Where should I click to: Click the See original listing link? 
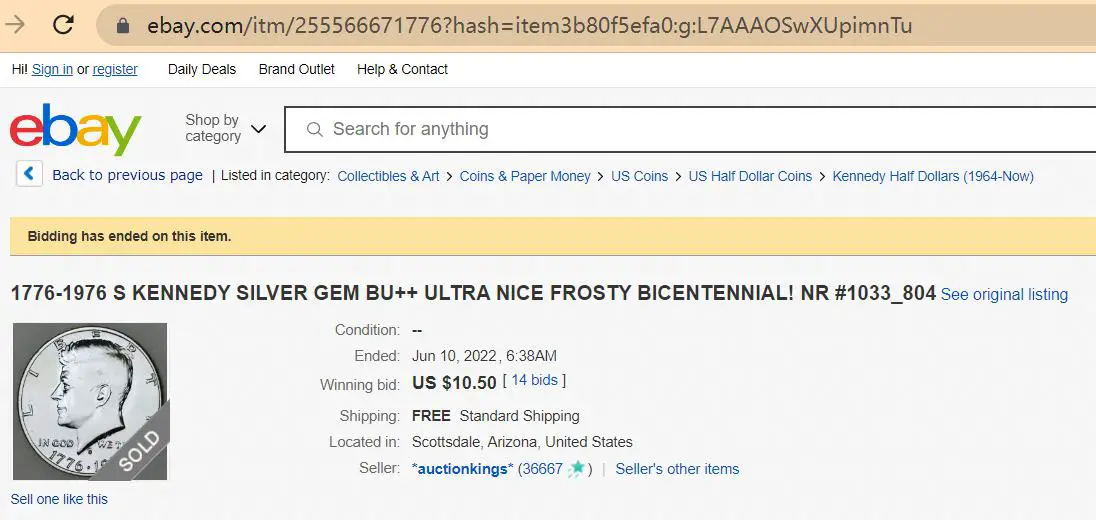[x=1004, y=295]
